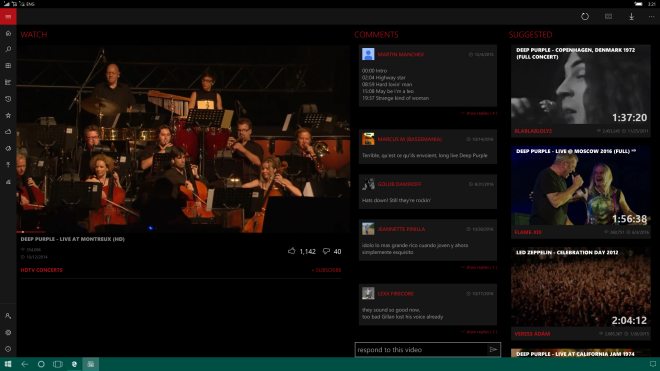This screenshot has height=371, width=660.
Task: Send the comment with the arrow icon
Action: pyautogui.click(x=493, y=350)
